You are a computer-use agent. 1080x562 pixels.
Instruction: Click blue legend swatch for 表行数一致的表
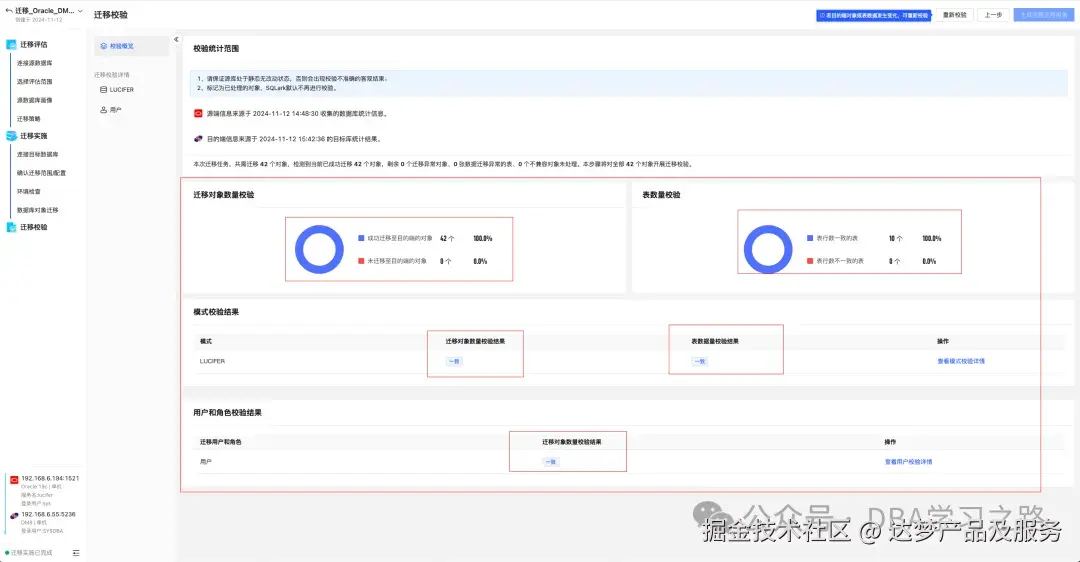[x=810, y=238]
